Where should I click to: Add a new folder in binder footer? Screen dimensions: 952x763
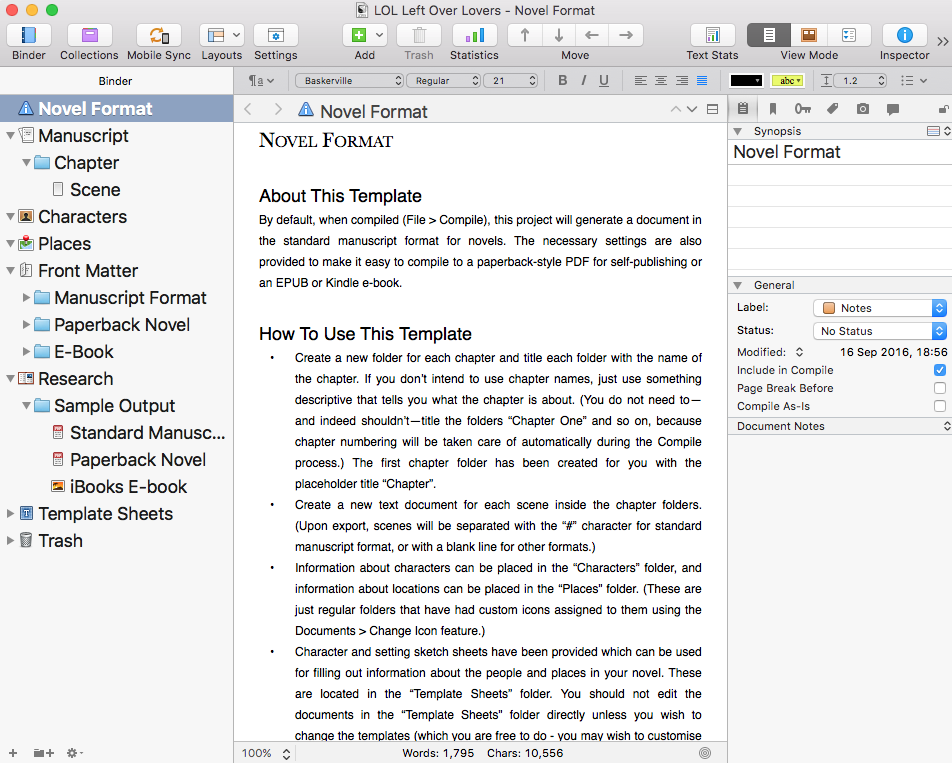click(43, 753)
